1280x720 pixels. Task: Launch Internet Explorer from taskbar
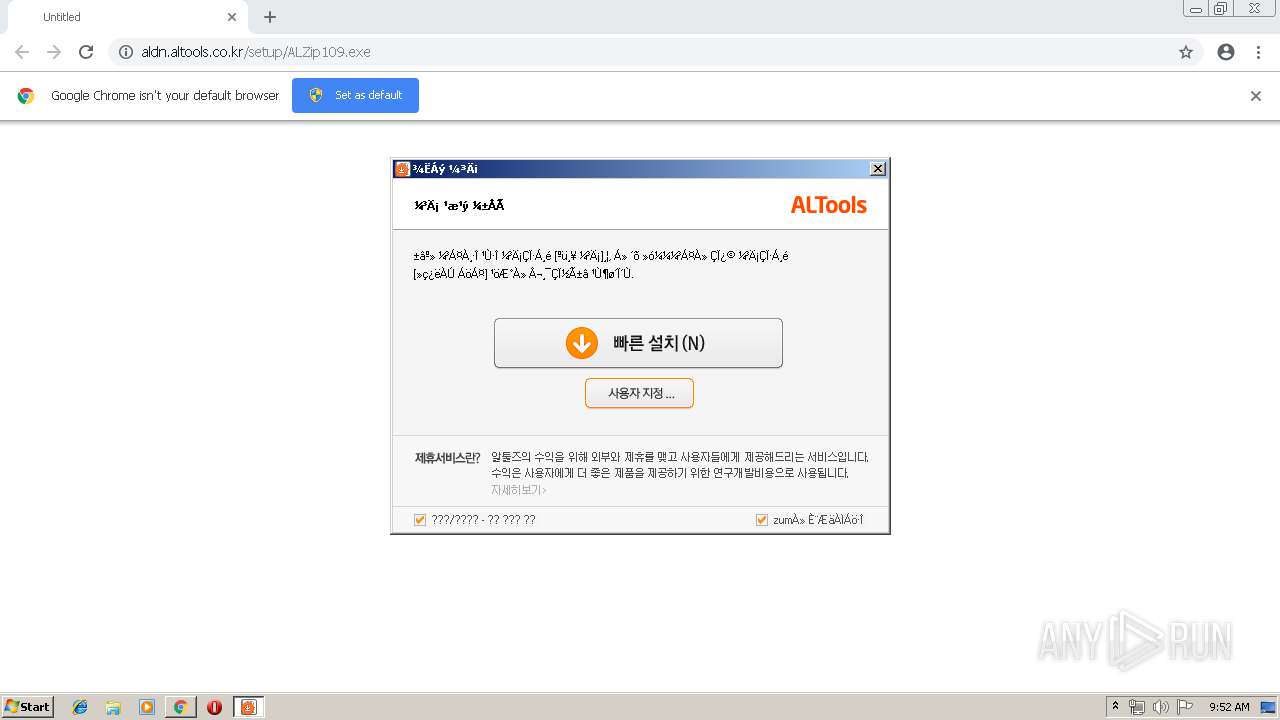point(80,707)
